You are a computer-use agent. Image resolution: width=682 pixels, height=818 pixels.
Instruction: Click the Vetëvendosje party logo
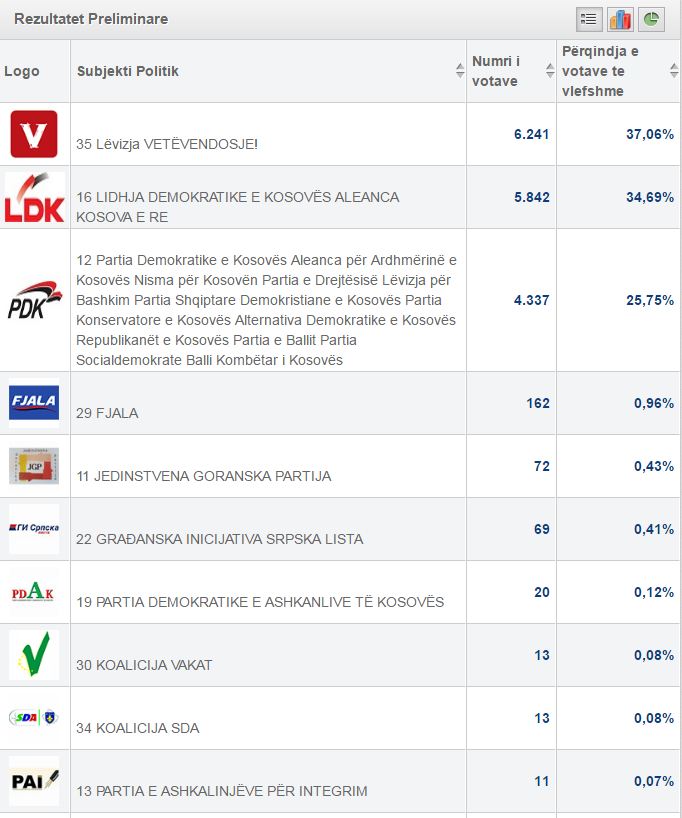(x=34, y=134)
